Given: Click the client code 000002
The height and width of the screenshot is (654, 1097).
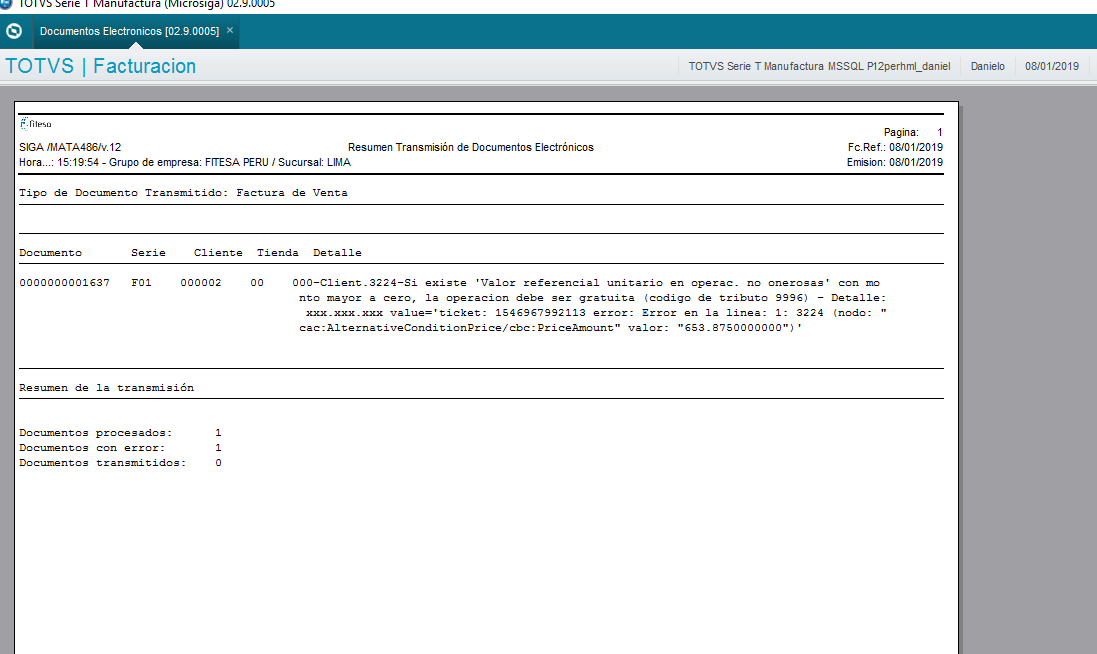Looking at the screenshot, I should click(201, 283).
